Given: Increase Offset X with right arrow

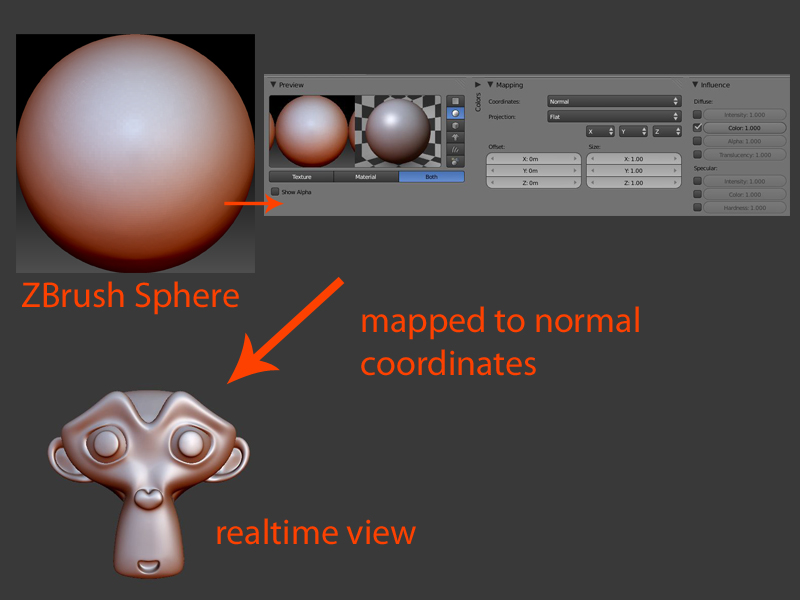Looking at the screenshot, I should [575, 159].
